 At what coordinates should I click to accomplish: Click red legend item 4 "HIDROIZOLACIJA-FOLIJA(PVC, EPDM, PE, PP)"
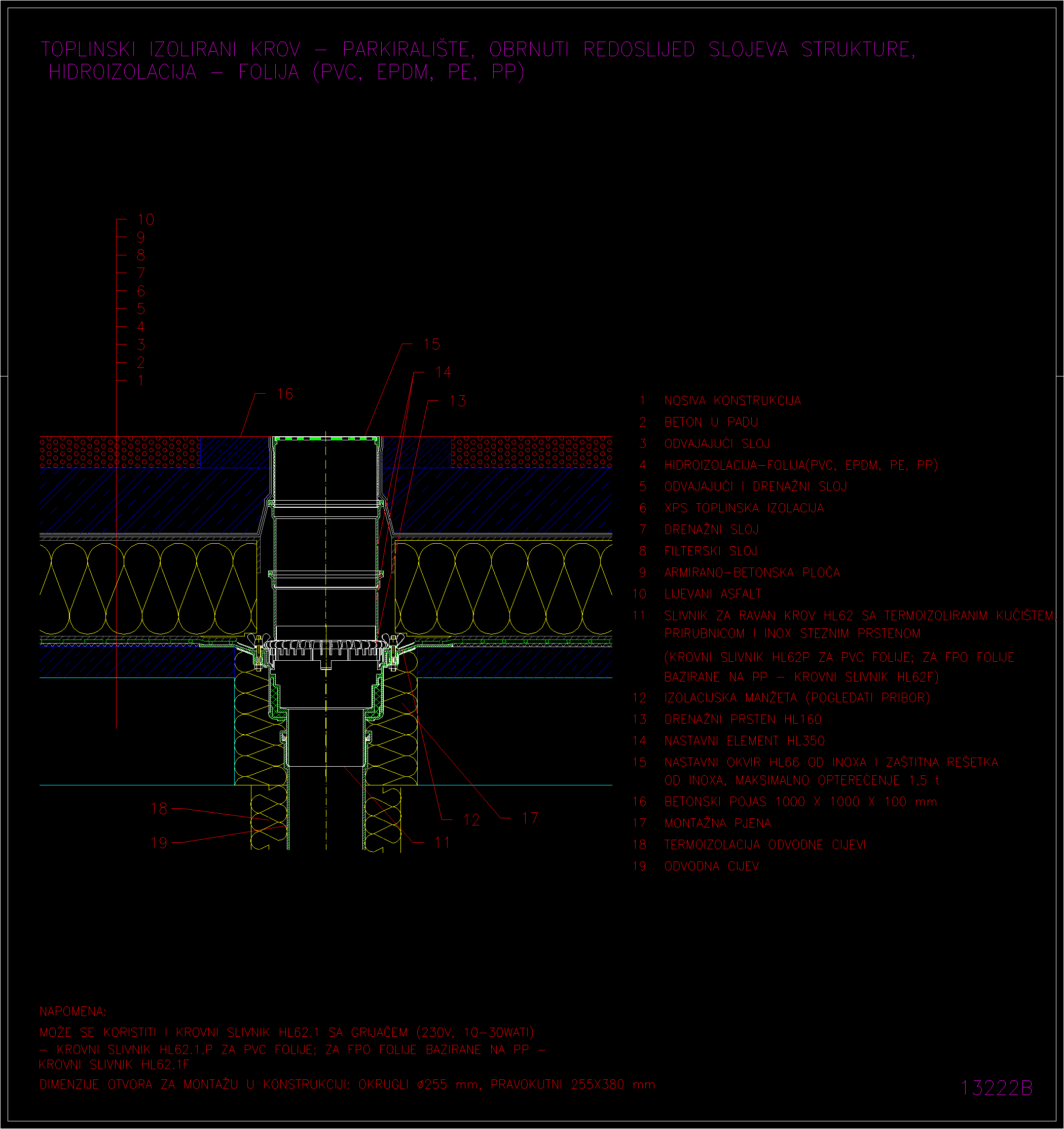click(x=801, y=465)
